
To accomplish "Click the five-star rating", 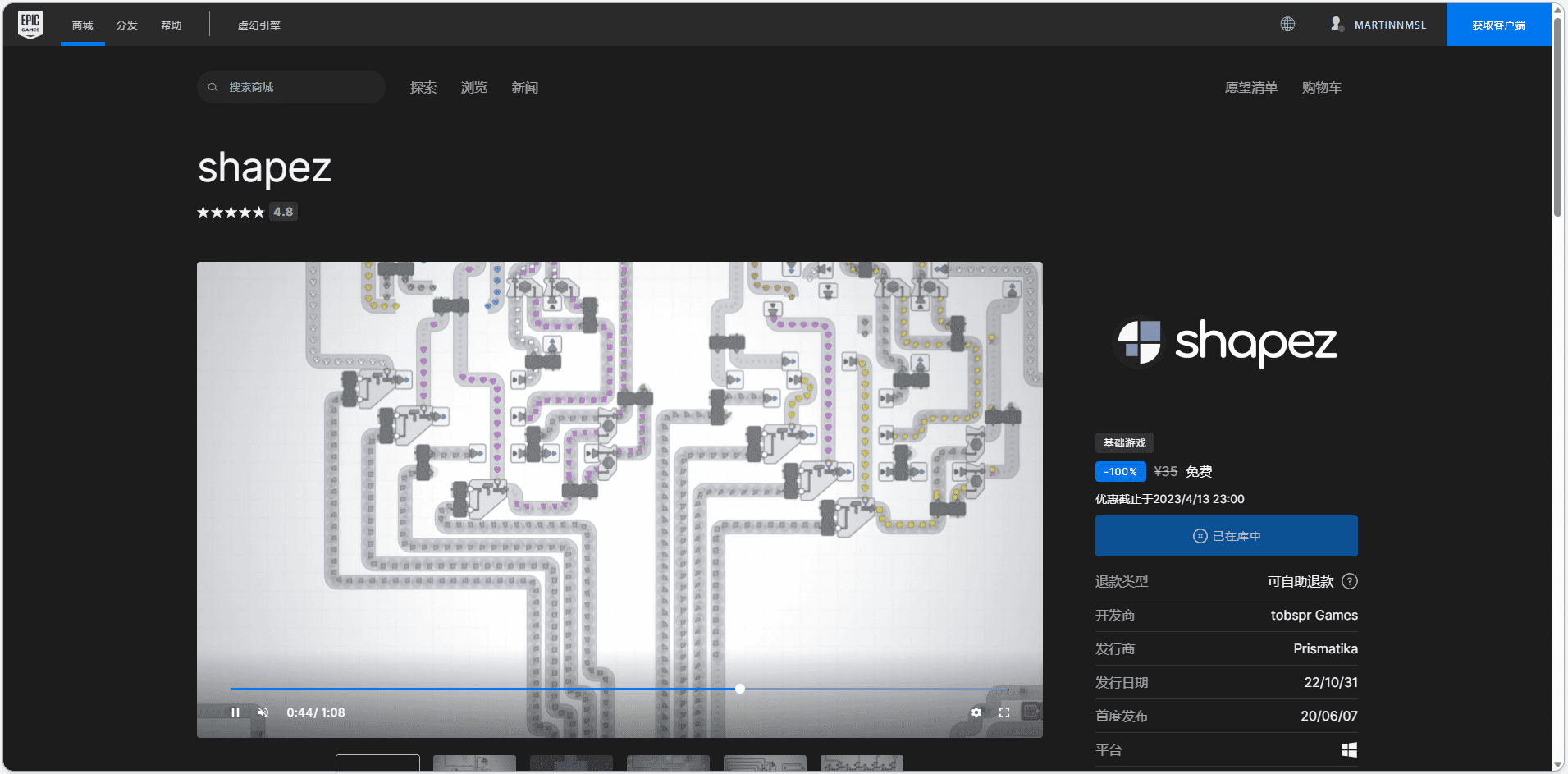I will [231, 212].
